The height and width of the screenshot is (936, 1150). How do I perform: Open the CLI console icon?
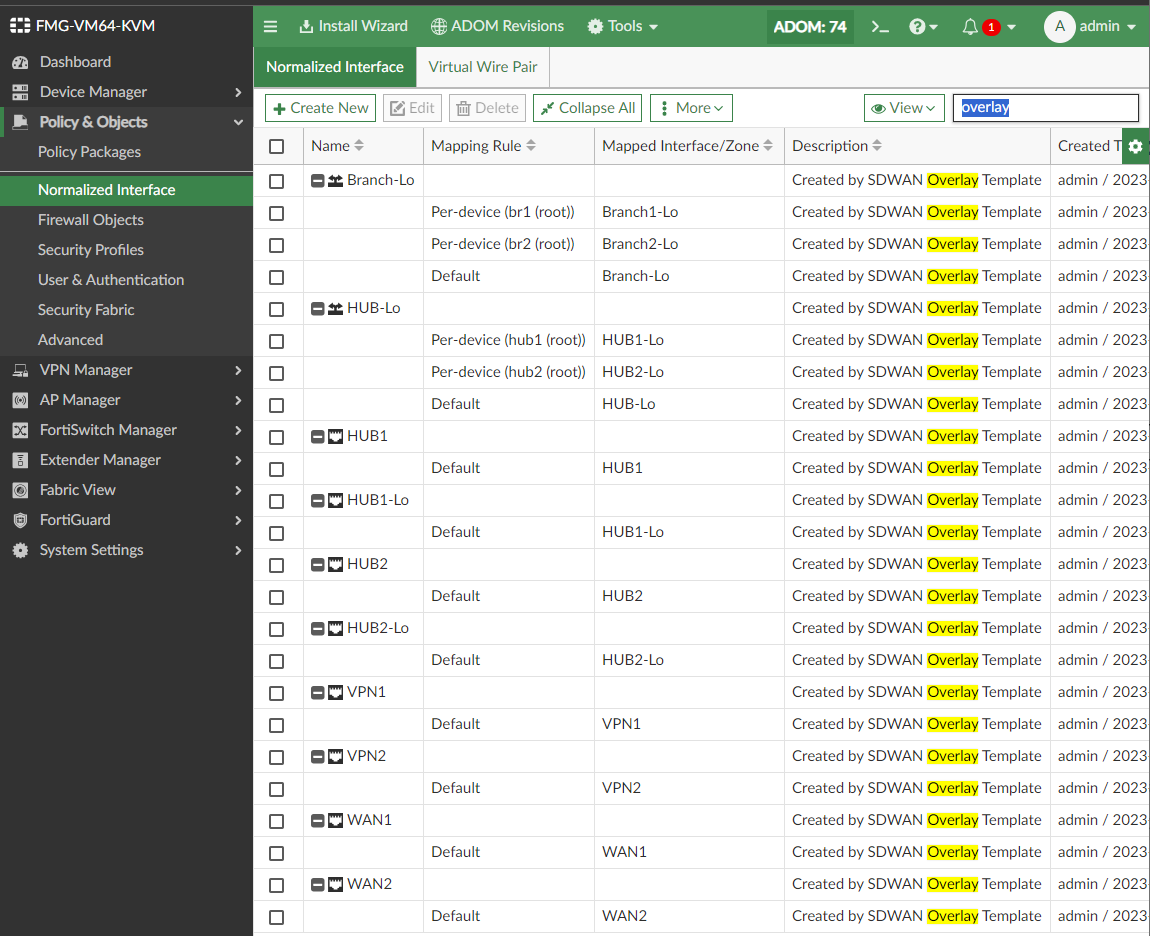click(879, 27)
